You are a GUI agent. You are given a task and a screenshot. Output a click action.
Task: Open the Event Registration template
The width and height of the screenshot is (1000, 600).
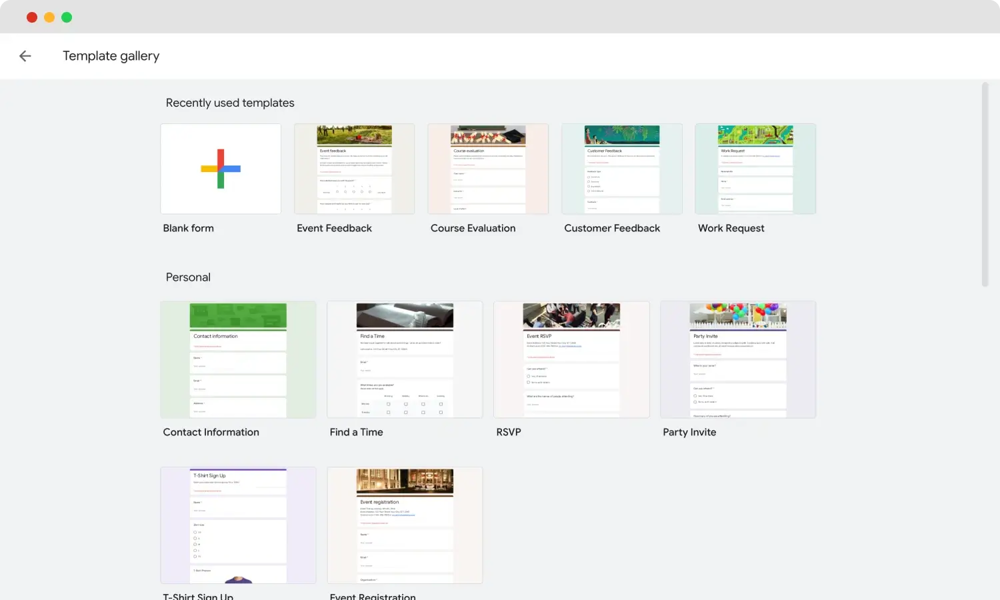point(404,524)
